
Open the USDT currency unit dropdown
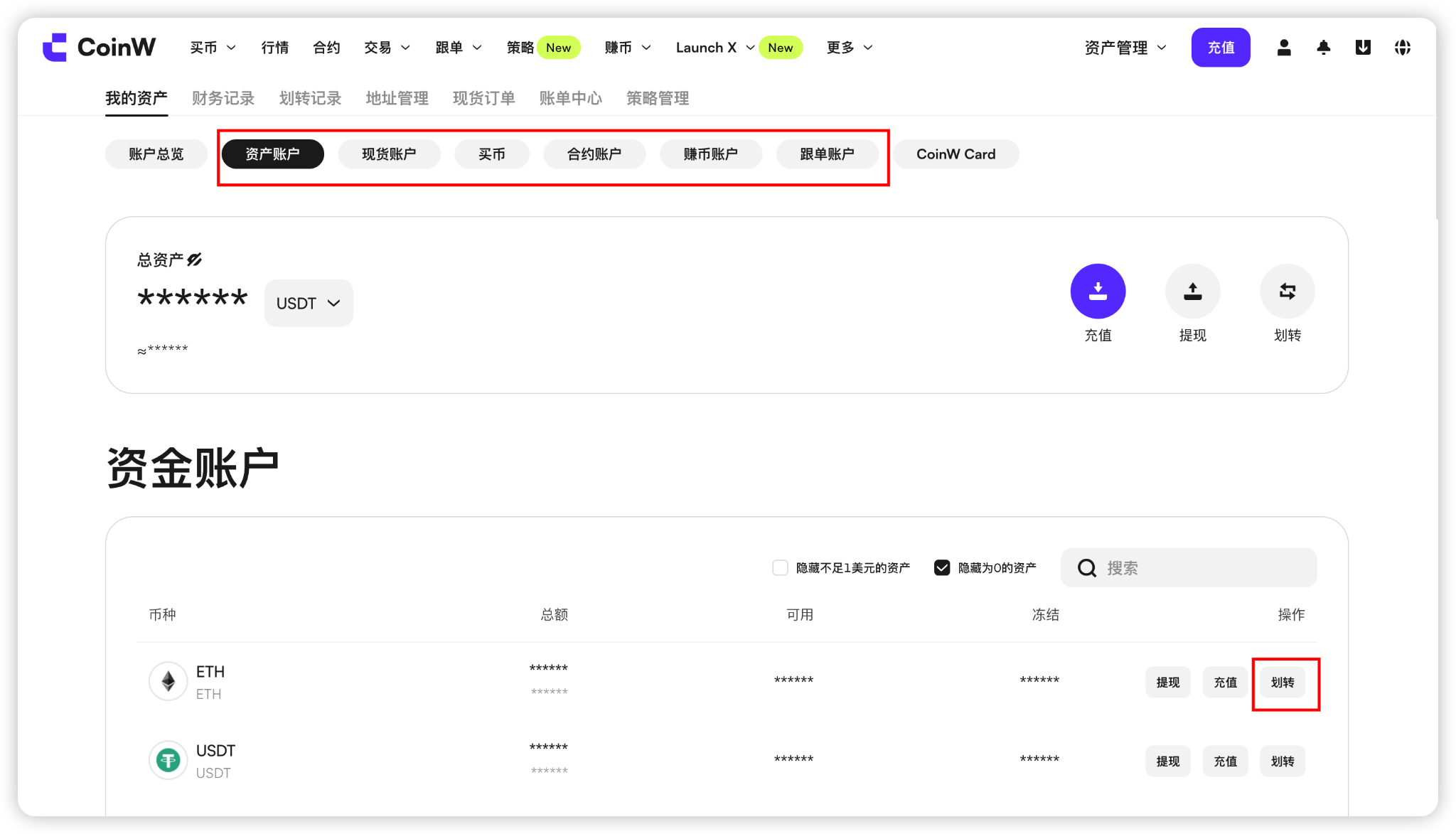(x=309, y=304)
